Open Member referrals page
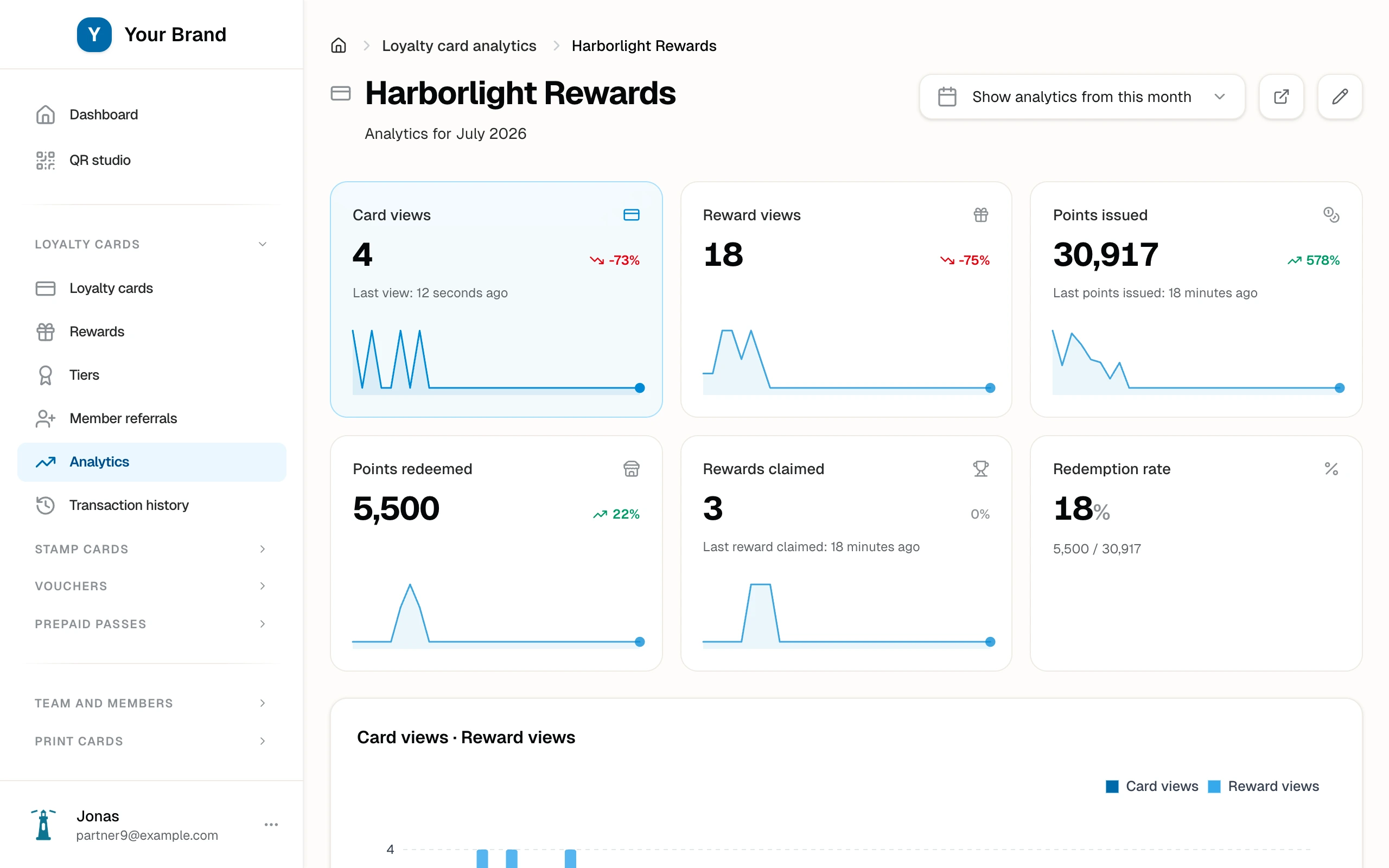 [x=151, y=418]
